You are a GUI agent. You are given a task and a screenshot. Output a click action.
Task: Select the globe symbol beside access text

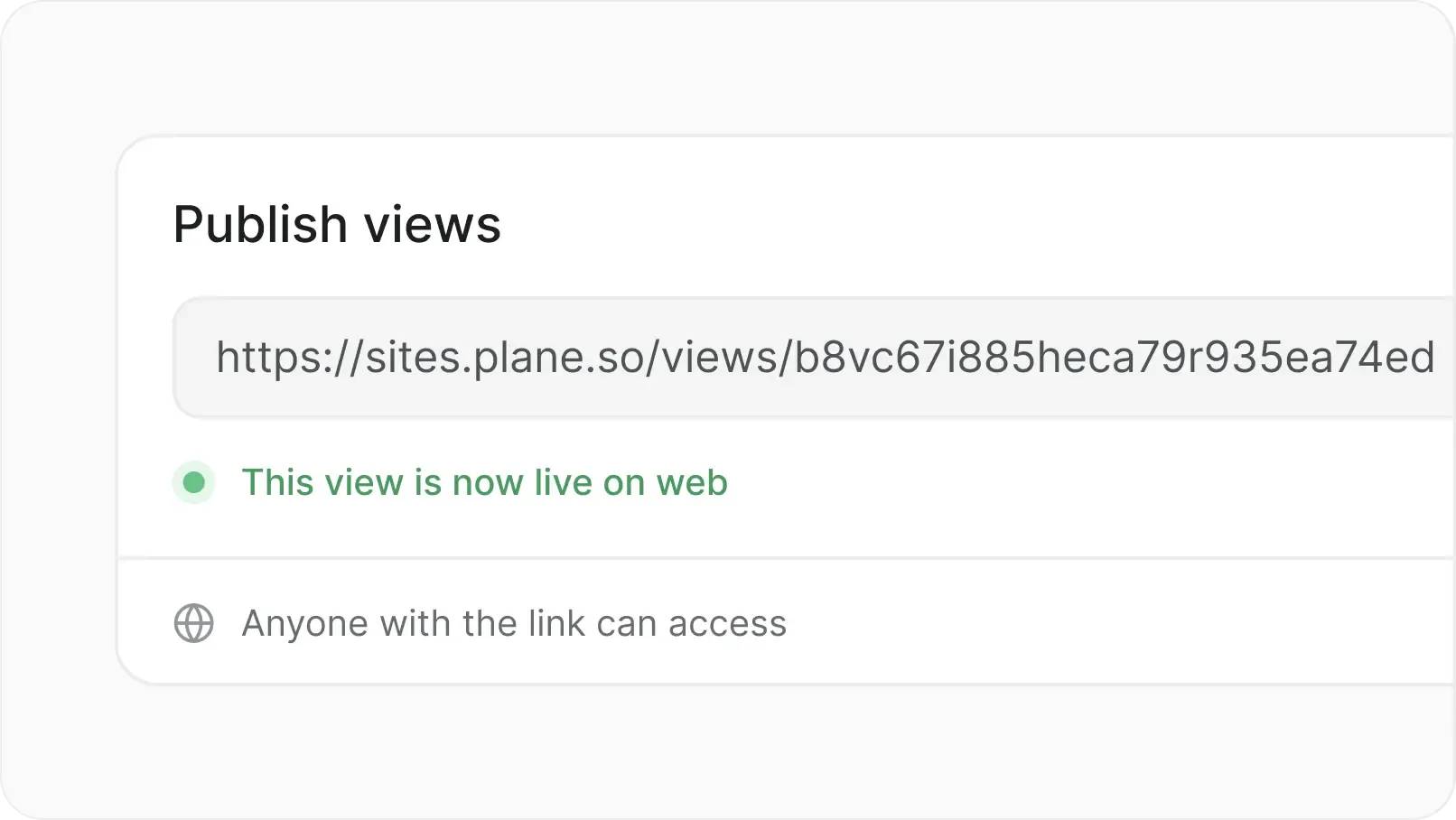(192, 622)
